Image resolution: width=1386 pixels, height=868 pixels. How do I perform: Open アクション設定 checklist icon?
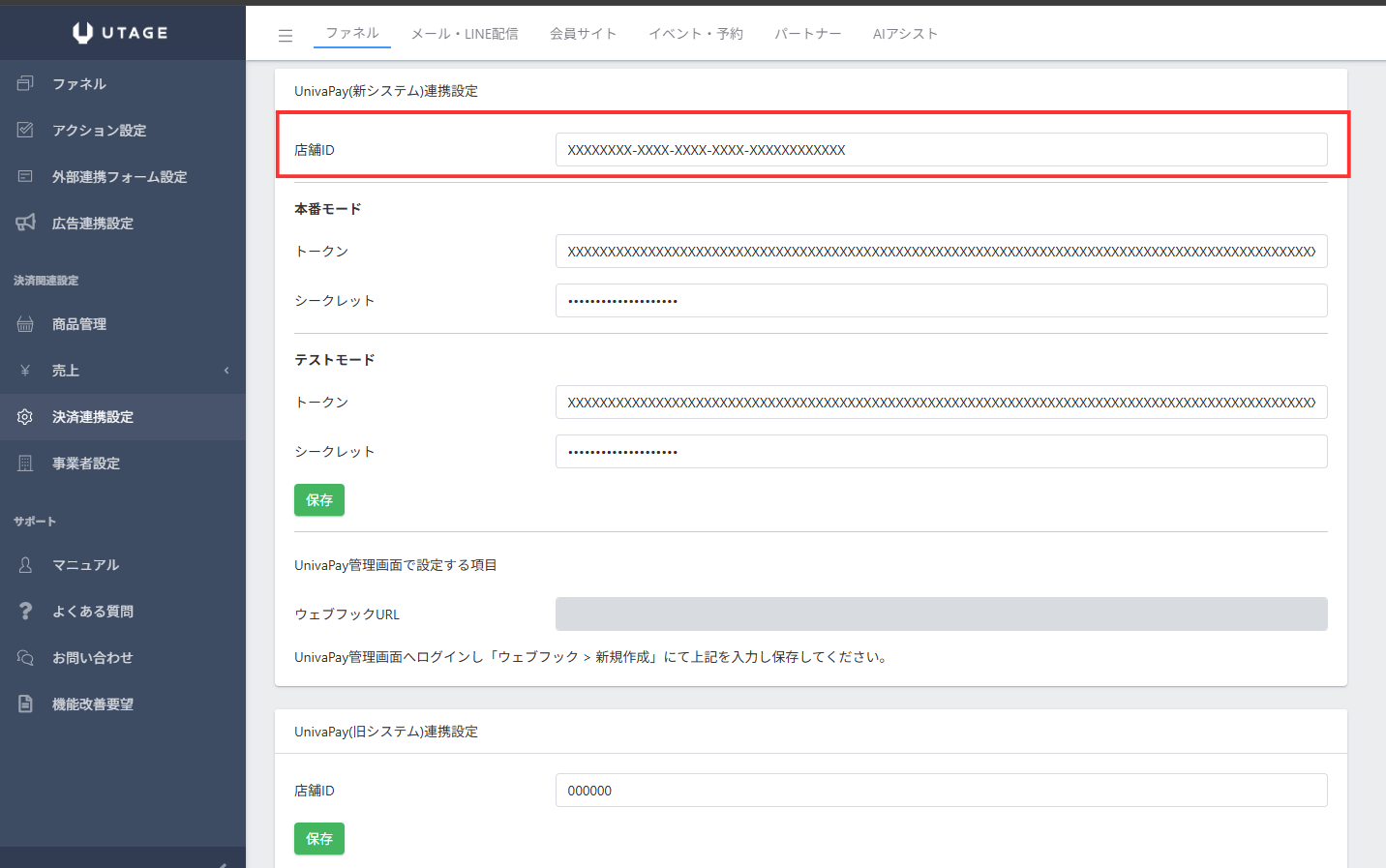[x=25, y=131]
